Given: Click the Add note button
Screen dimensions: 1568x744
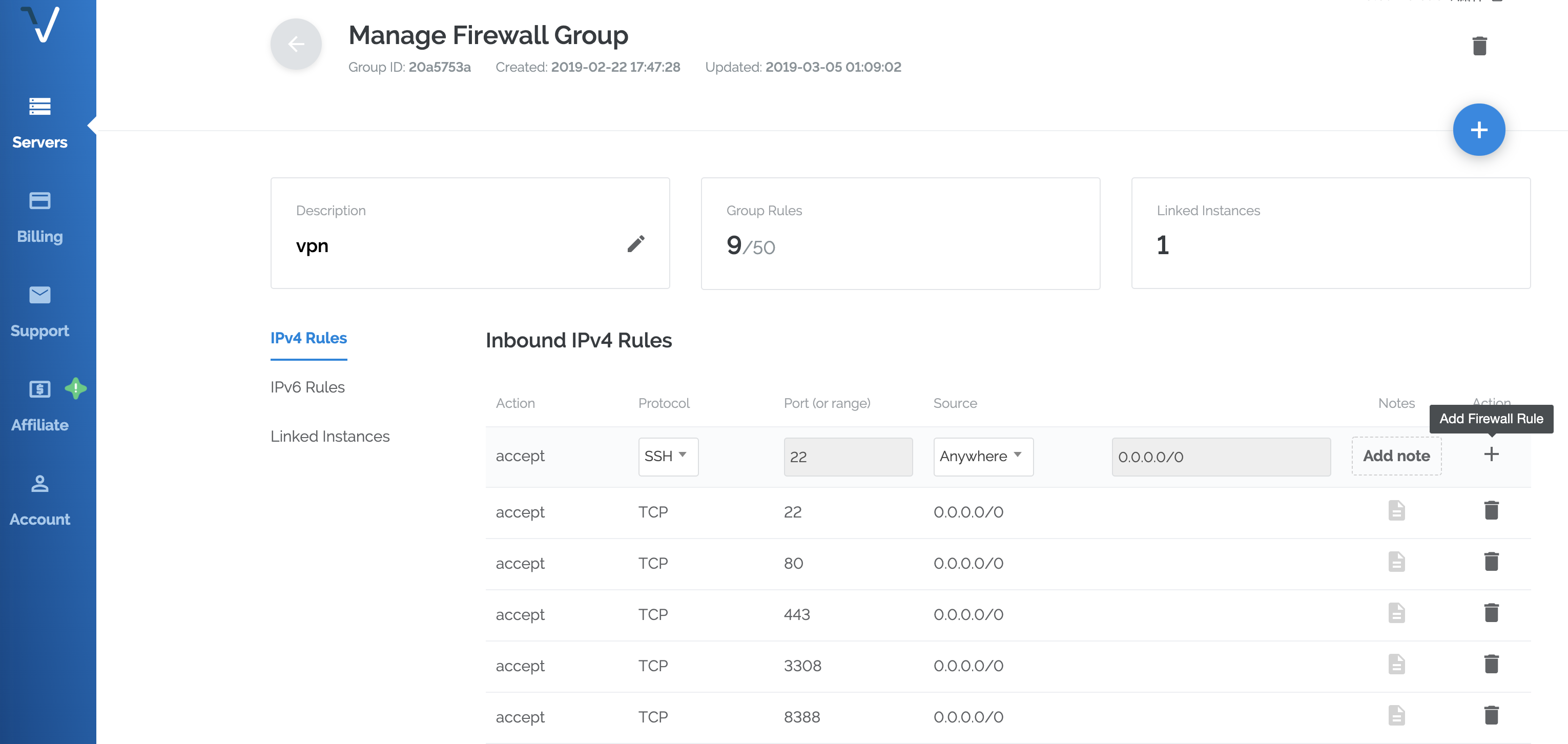Looking at the screenshot, I should tap(1396, 456).
